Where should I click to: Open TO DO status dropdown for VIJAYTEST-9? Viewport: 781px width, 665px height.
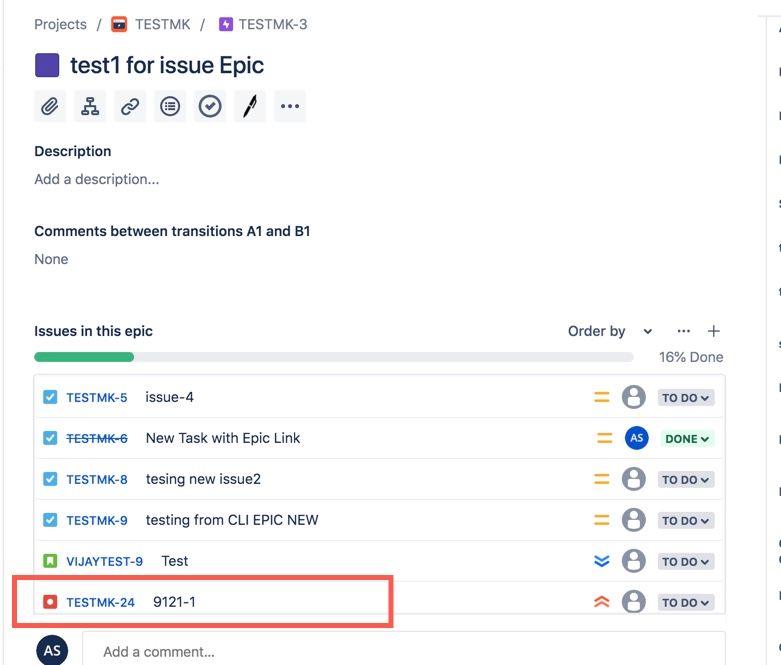point(686,562)
